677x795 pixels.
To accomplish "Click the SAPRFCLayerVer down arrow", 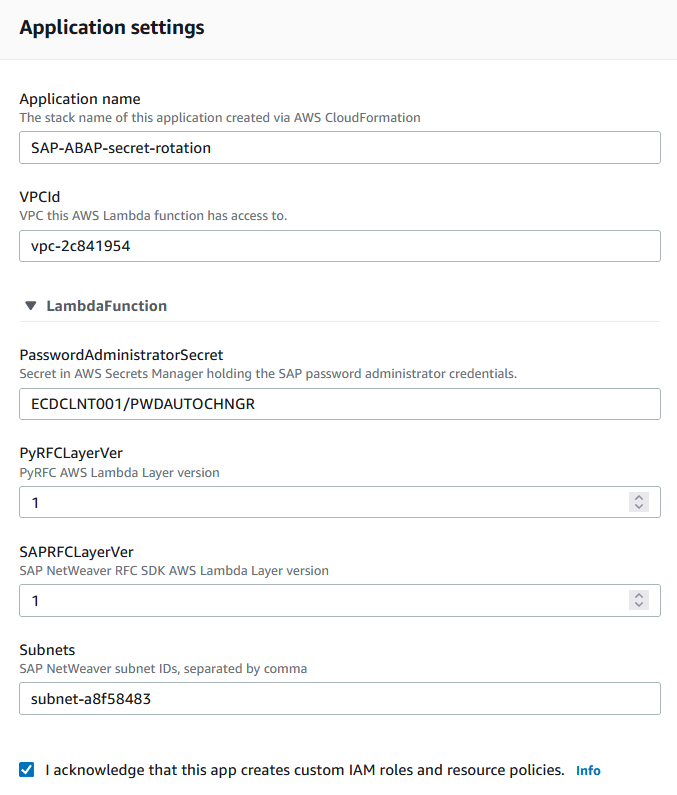I will 639,605.
